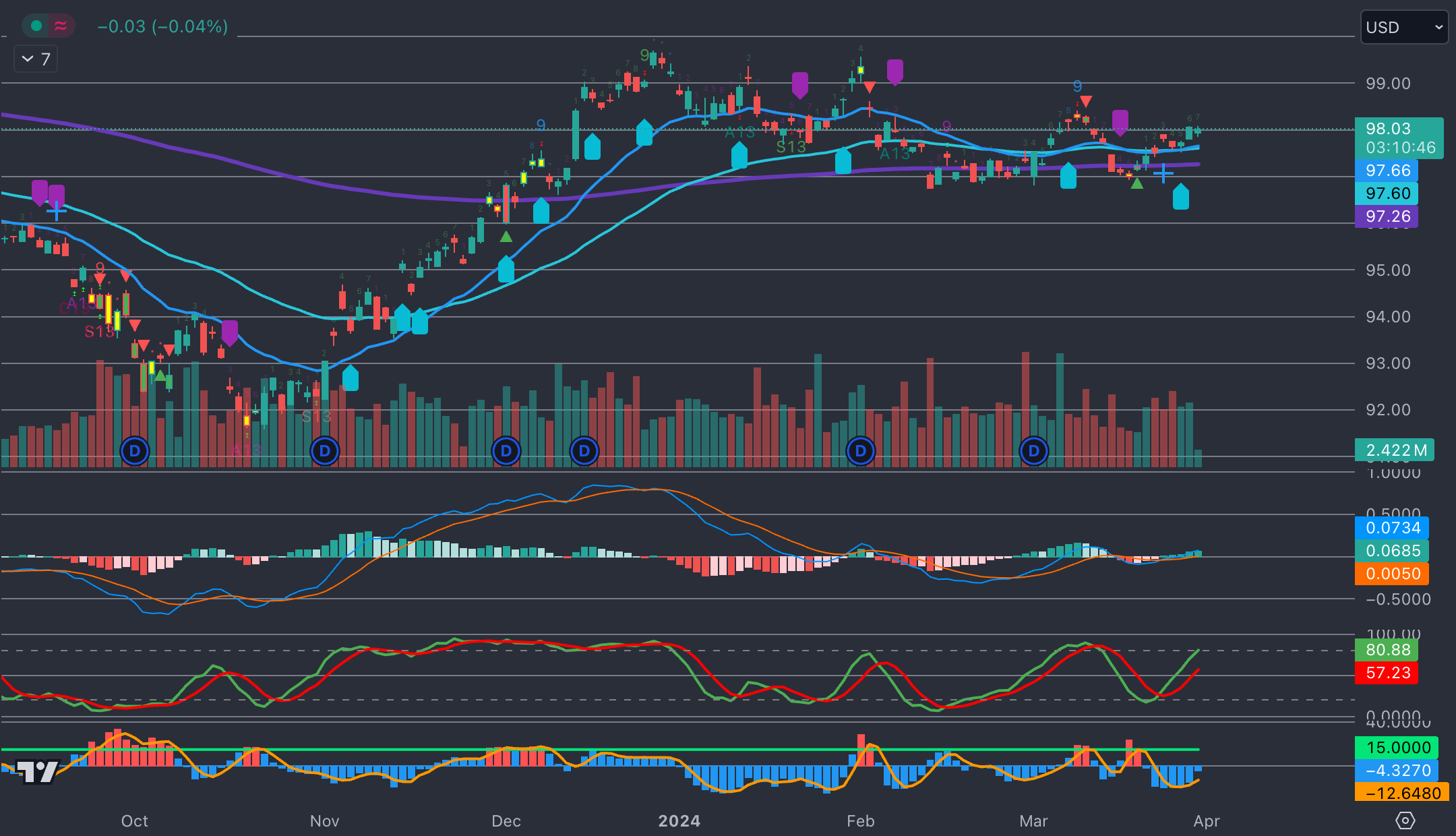Click the 93.00 price scale label
The height and width of the screenshot is (836, 1456).
pyautogui.click(x=1388, y=363)
